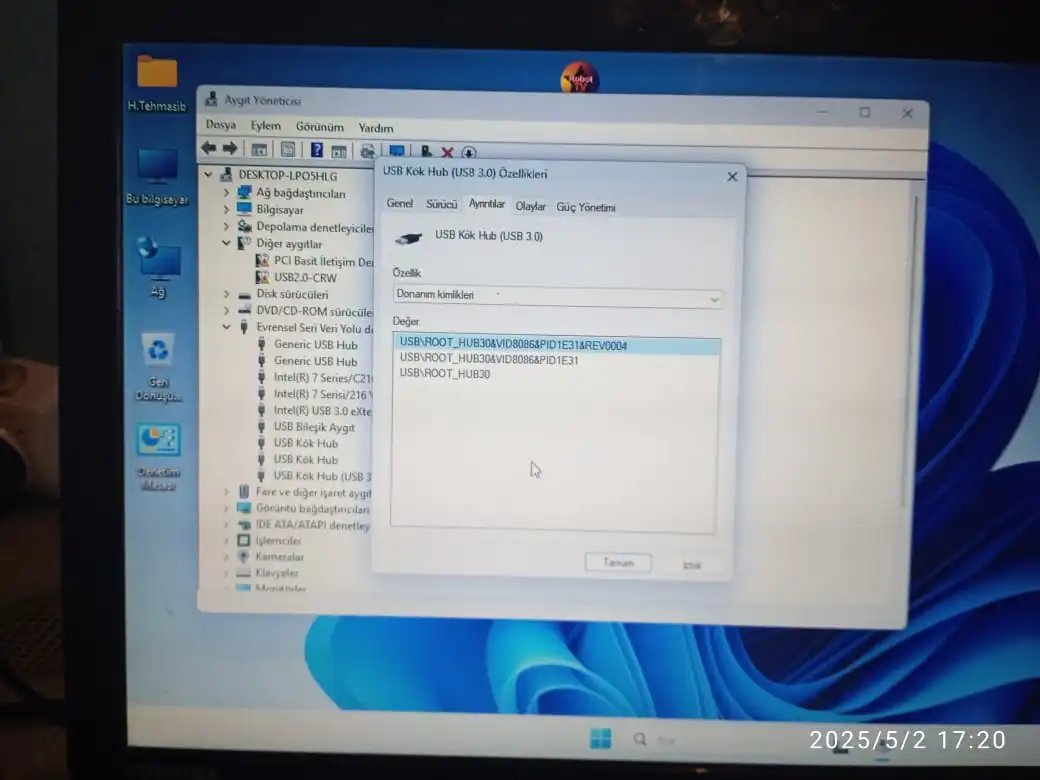Collapse the DESKTOP-LPO5HLG root node
Screen dimensions: 1040x780
tap(208, 175)
